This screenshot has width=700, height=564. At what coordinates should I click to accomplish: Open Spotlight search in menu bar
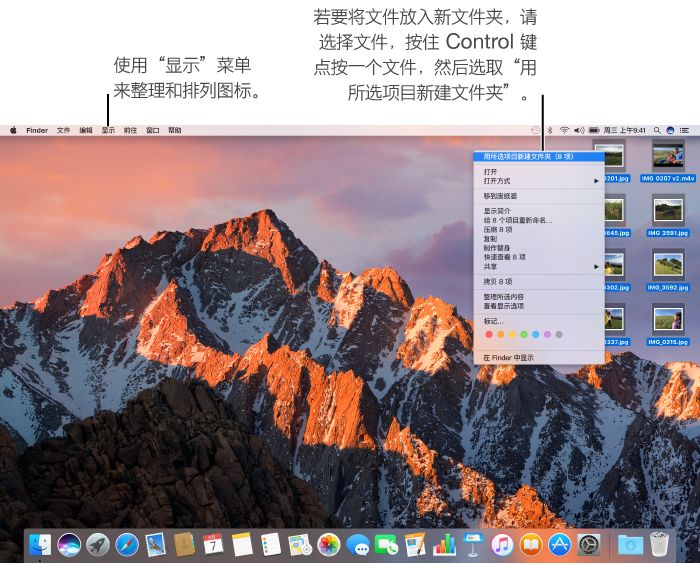click(x=657, y=130)
